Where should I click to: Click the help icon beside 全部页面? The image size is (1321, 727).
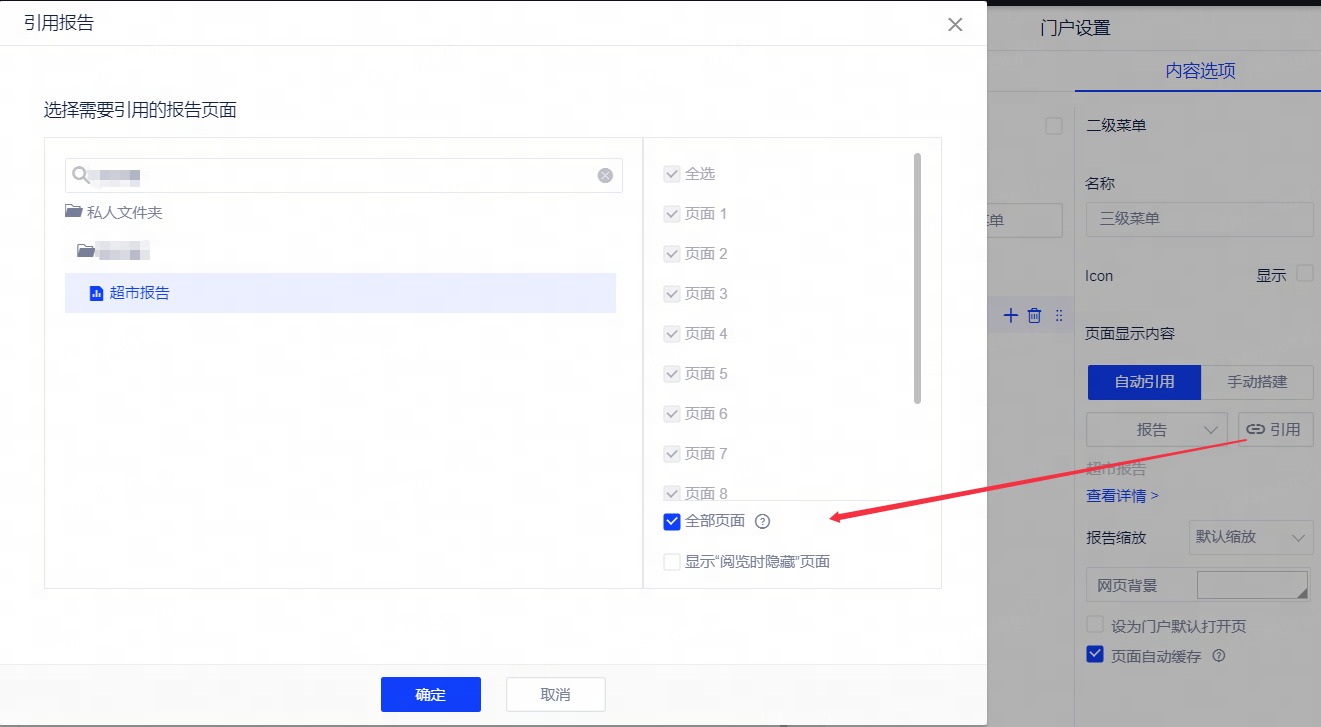pyautogui.click(x=762, y=521)
